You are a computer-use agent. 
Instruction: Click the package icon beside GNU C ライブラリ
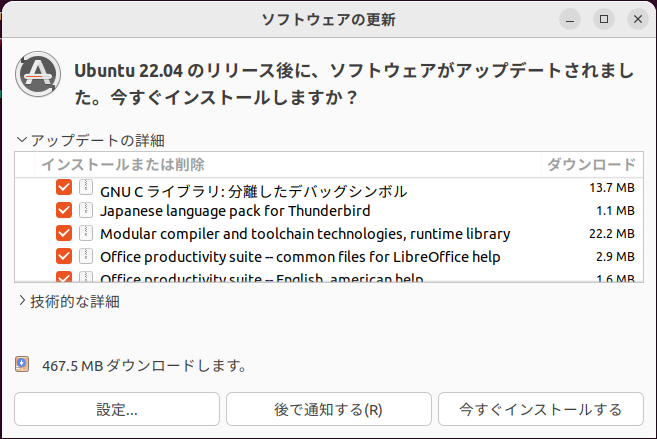(85, 187)
